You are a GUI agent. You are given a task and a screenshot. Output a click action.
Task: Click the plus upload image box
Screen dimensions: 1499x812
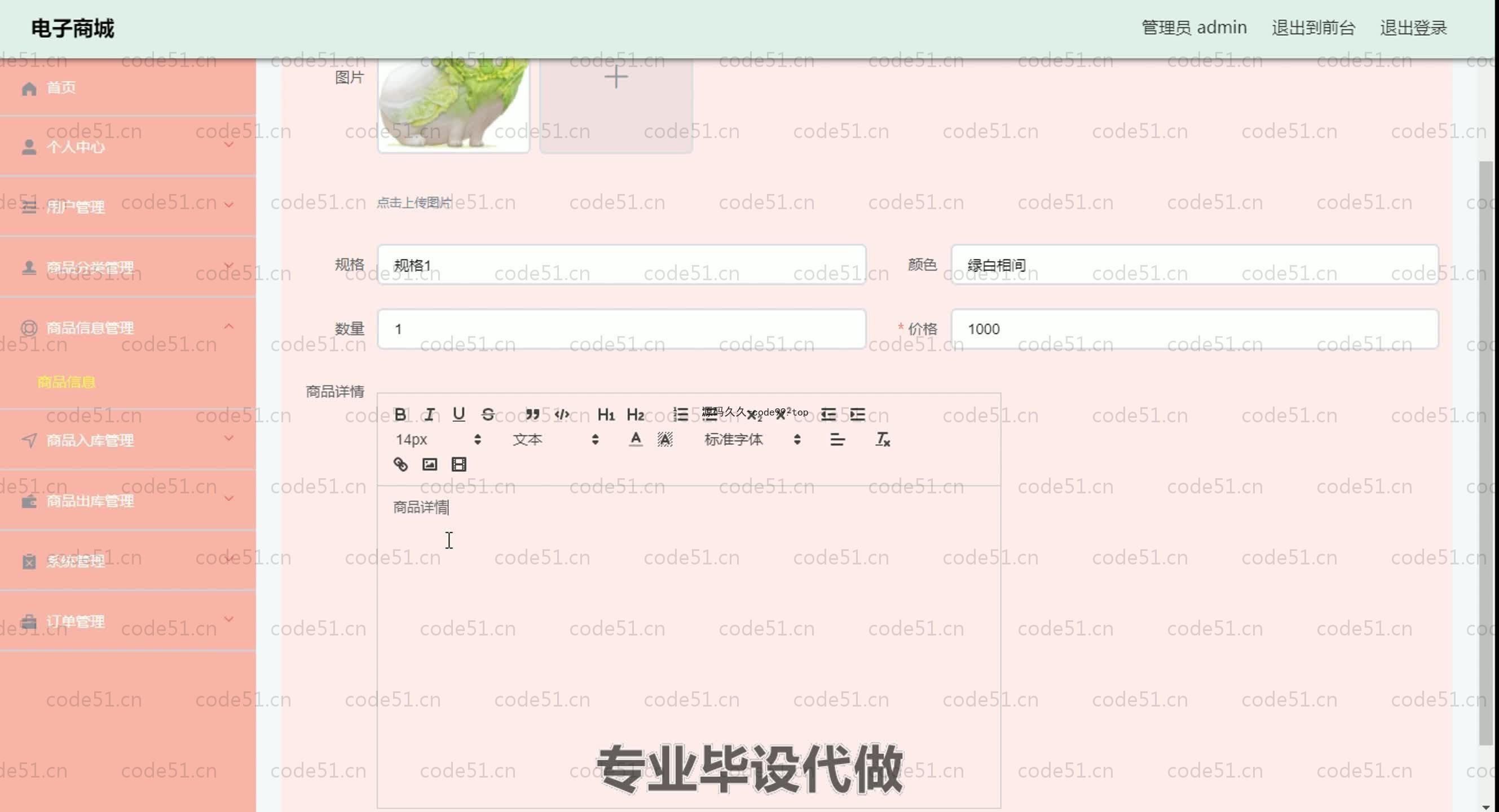[616, 105]
